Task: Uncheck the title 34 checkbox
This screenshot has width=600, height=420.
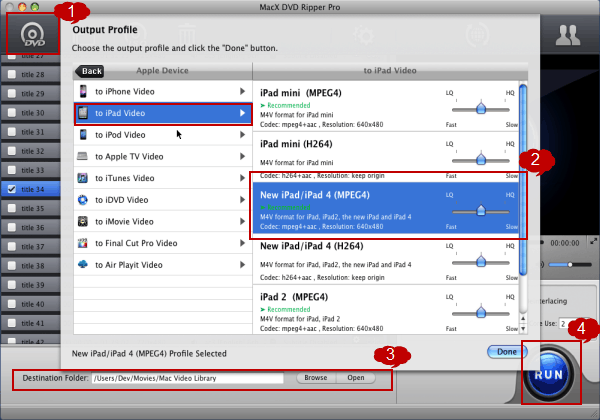Action: [x=12, y=189]
